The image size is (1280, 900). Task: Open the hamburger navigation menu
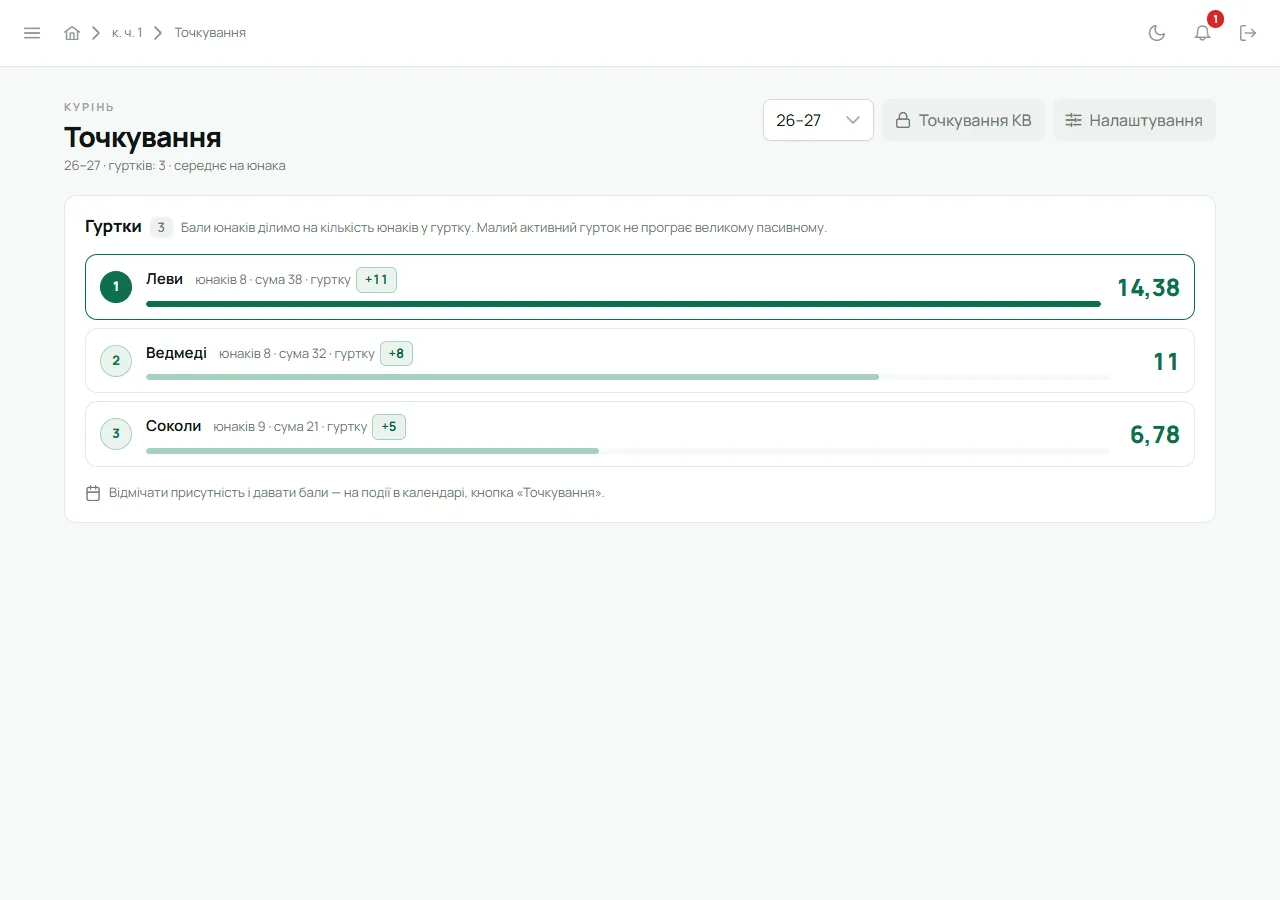pos(32,33)
